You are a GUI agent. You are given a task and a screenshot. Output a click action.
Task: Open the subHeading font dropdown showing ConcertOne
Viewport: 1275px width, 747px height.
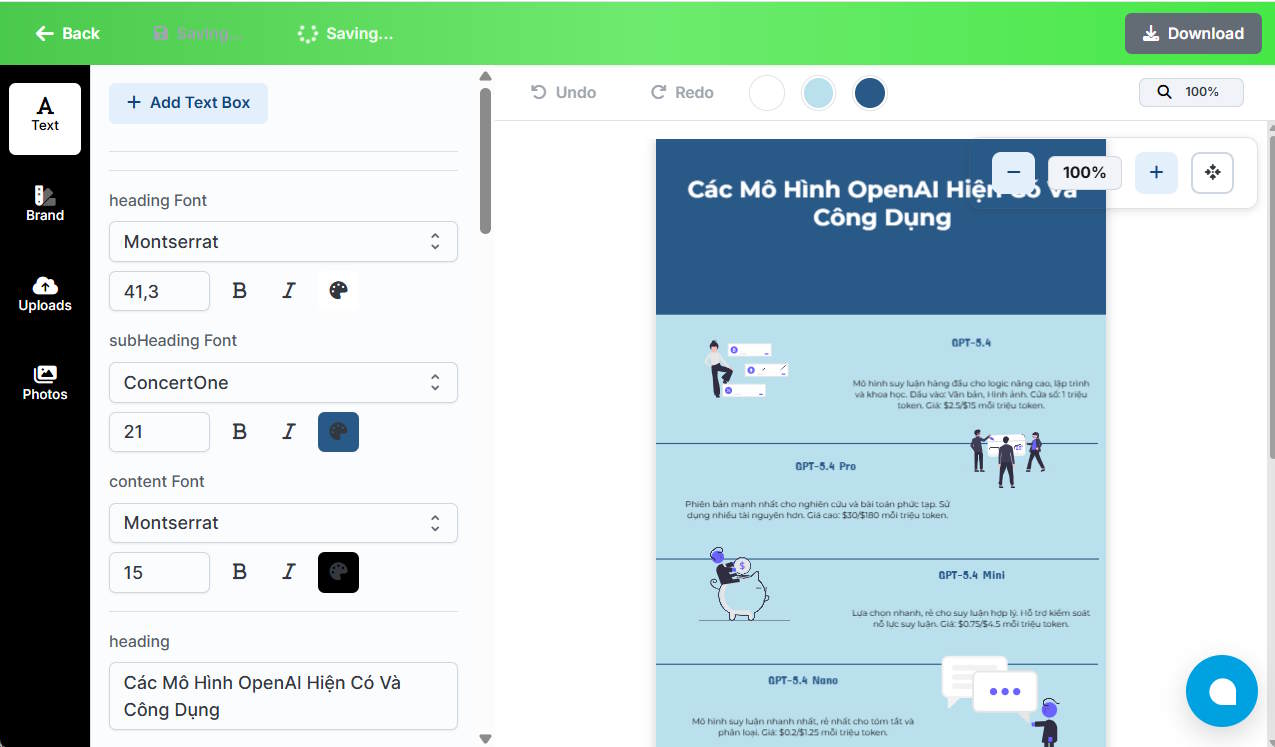click(283, 382)
